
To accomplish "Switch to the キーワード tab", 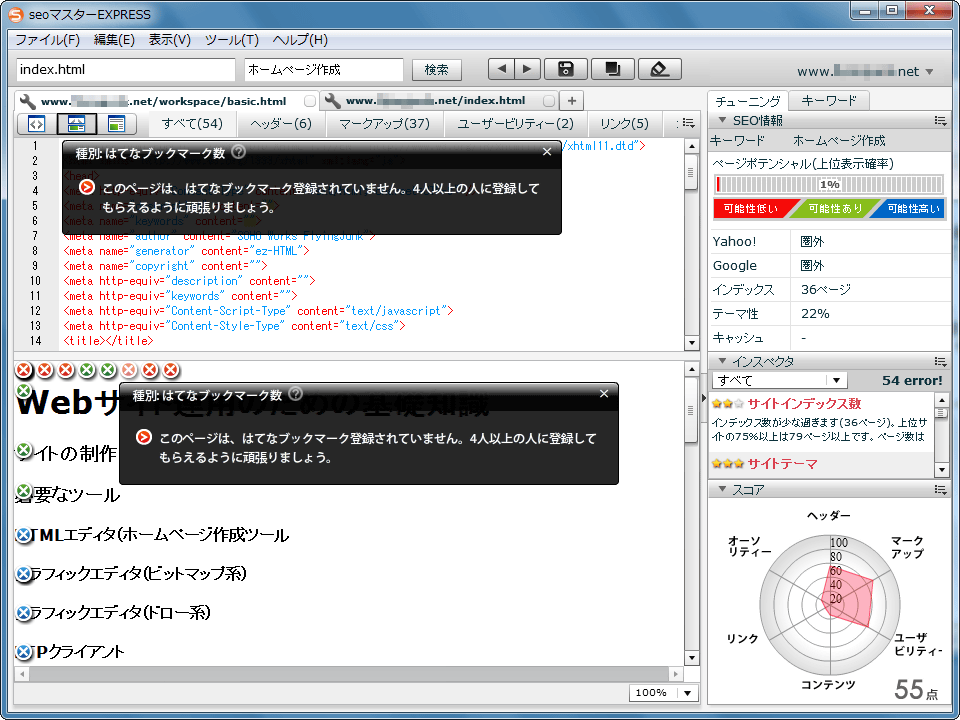I will point(829,100).
